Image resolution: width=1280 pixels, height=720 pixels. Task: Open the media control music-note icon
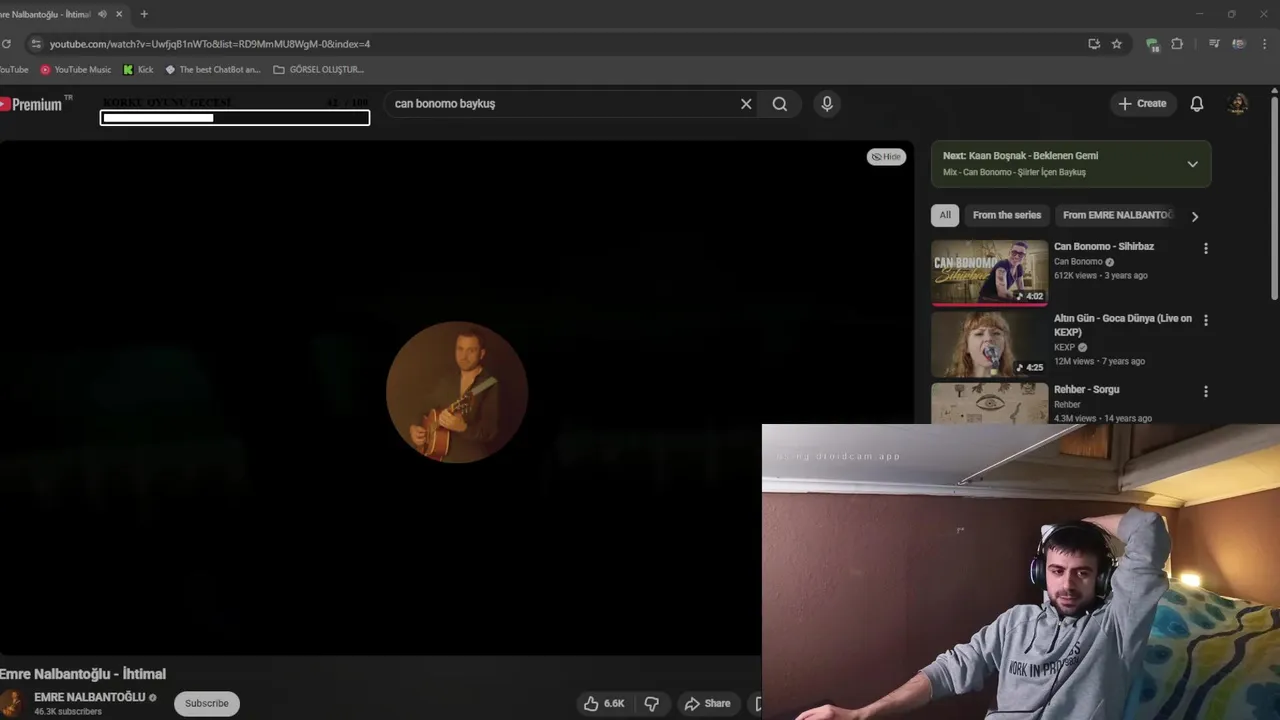tap(1214, 44)
